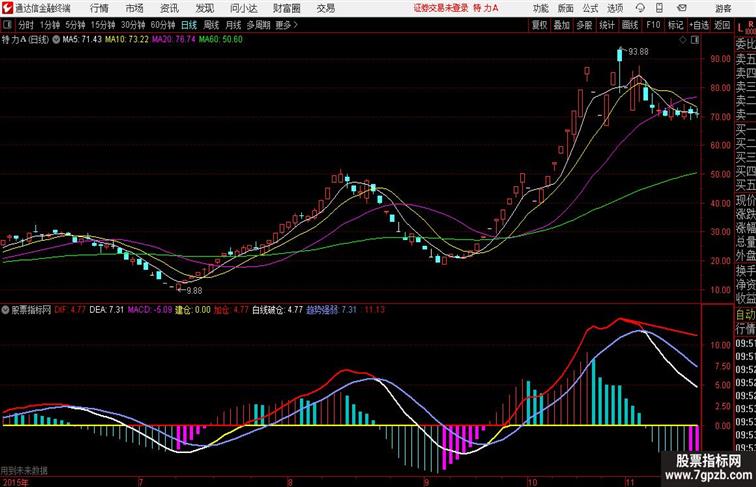Screen dimensions: 756x487
Task: Switch to 1分钟 period
Action: [x=50, y=25]
